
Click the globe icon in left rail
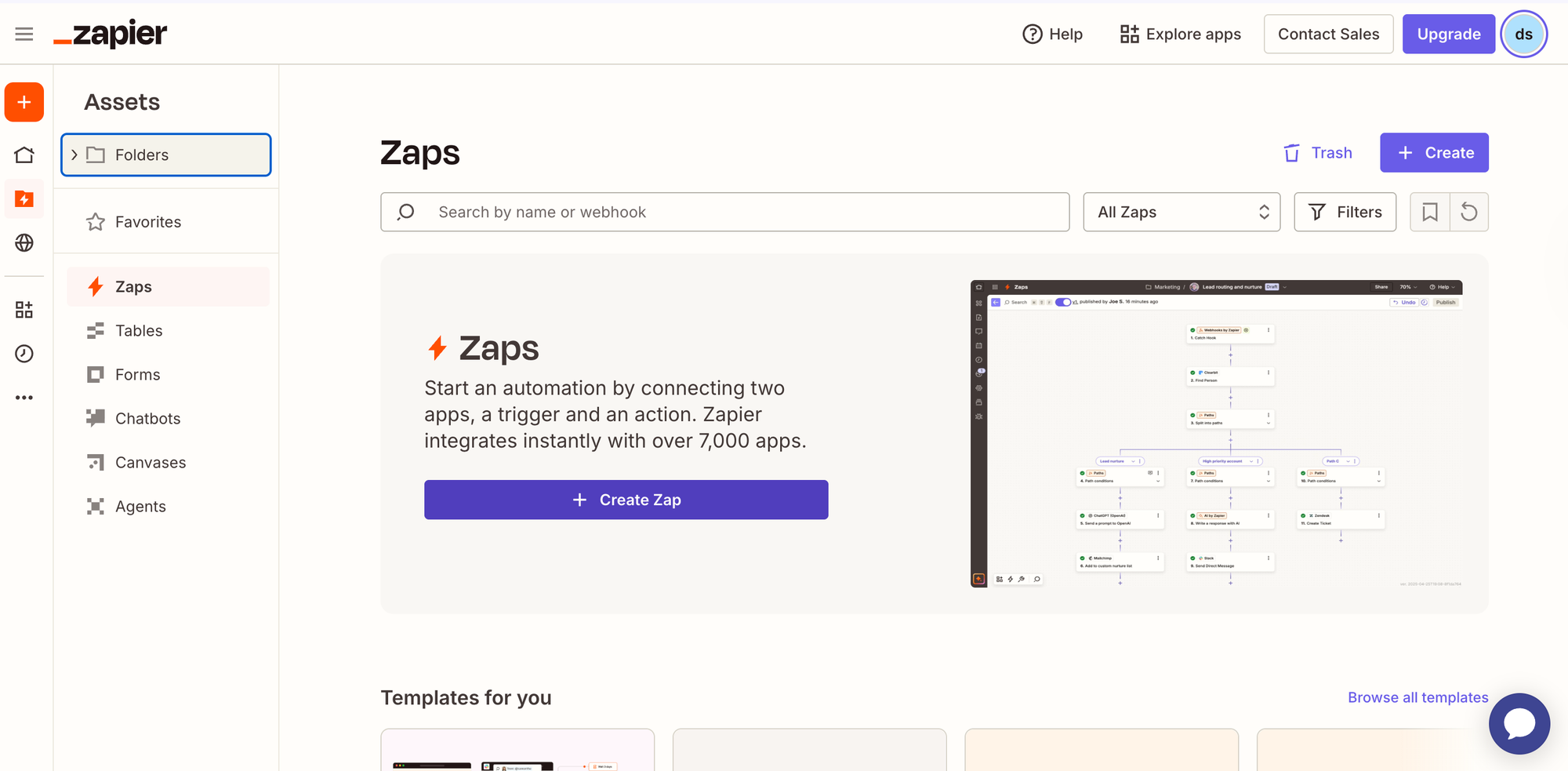coord(24,243)
